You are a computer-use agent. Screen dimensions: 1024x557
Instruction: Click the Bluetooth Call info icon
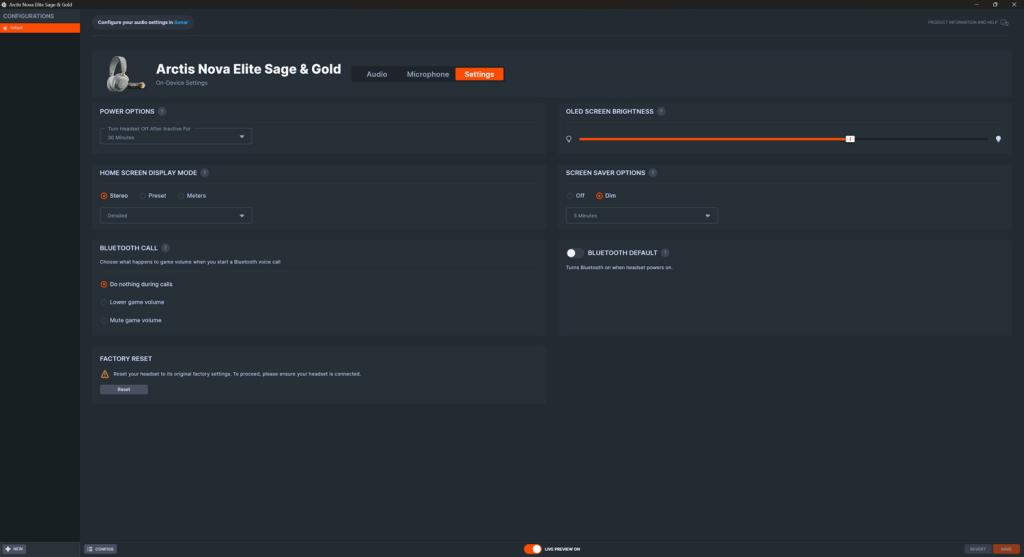(x=166, y=247)
